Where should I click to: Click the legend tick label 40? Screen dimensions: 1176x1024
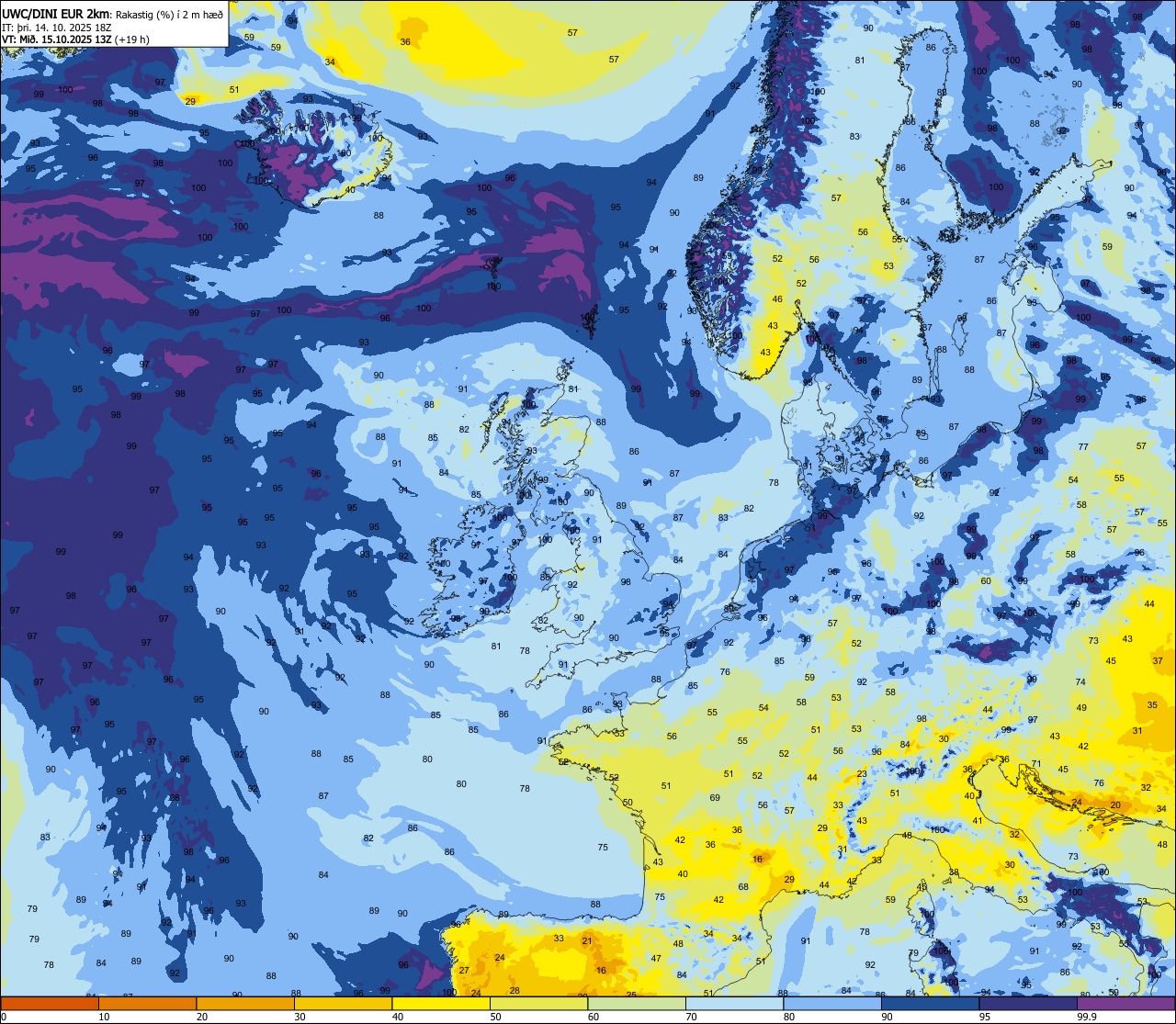pyautogui.click(x=398, y=1017)
